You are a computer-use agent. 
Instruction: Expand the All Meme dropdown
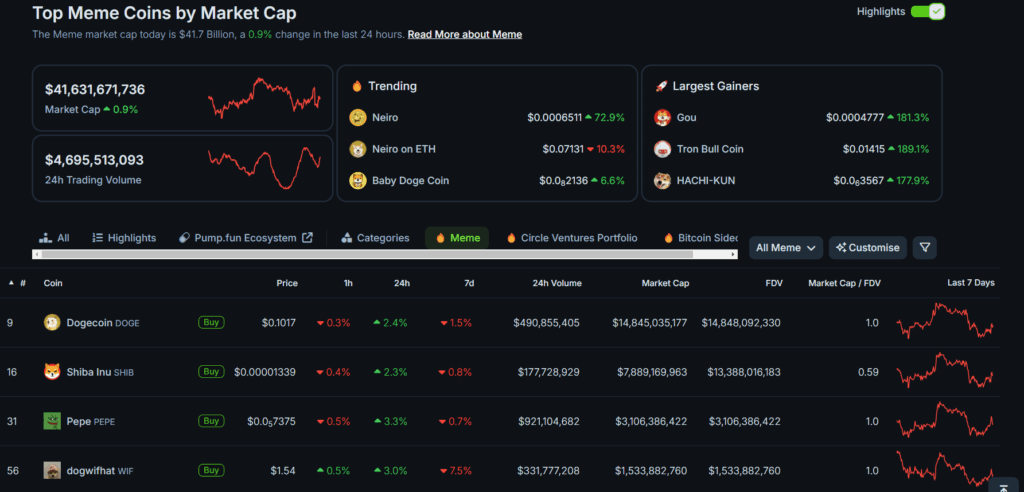[x=788, y=247]
